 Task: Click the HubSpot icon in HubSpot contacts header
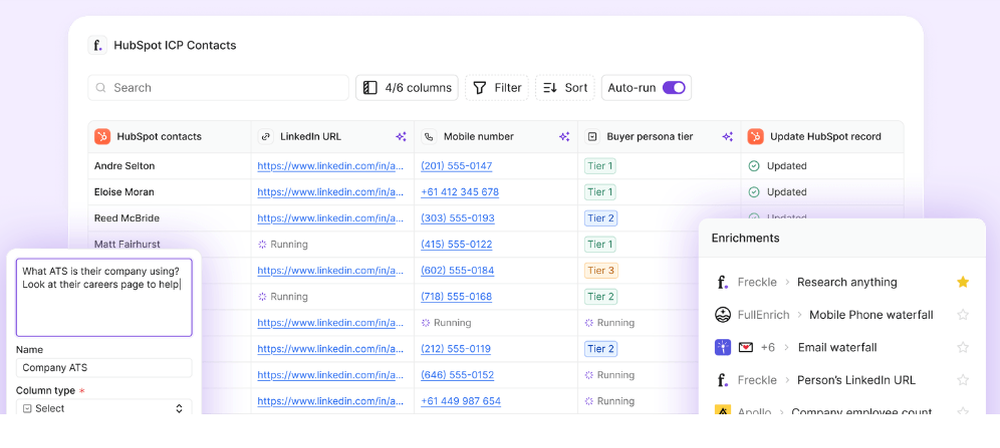pos(102,137)
